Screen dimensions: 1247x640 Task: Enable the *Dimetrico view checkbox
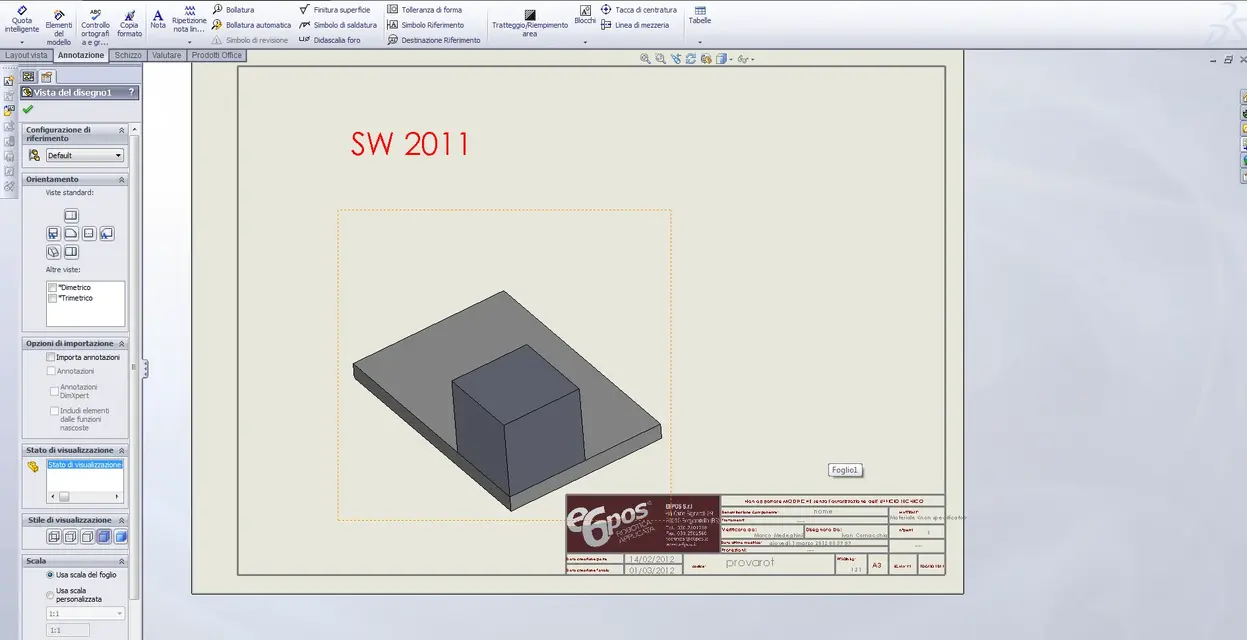(x=52, y=287)
